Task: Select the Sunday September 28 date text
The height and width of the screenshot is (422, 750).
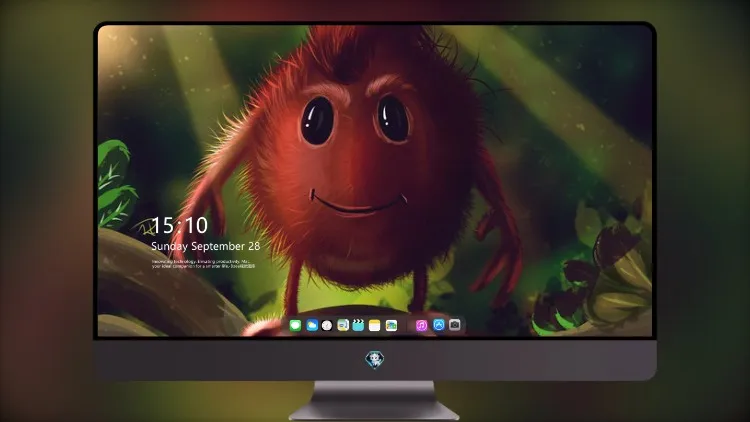Action: 206,246
